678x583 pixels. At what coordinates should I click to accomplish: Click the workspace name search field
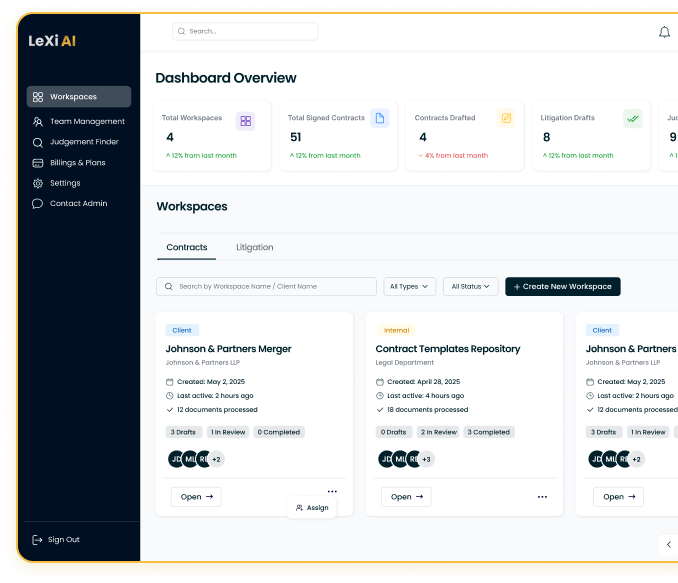point(266,286)
